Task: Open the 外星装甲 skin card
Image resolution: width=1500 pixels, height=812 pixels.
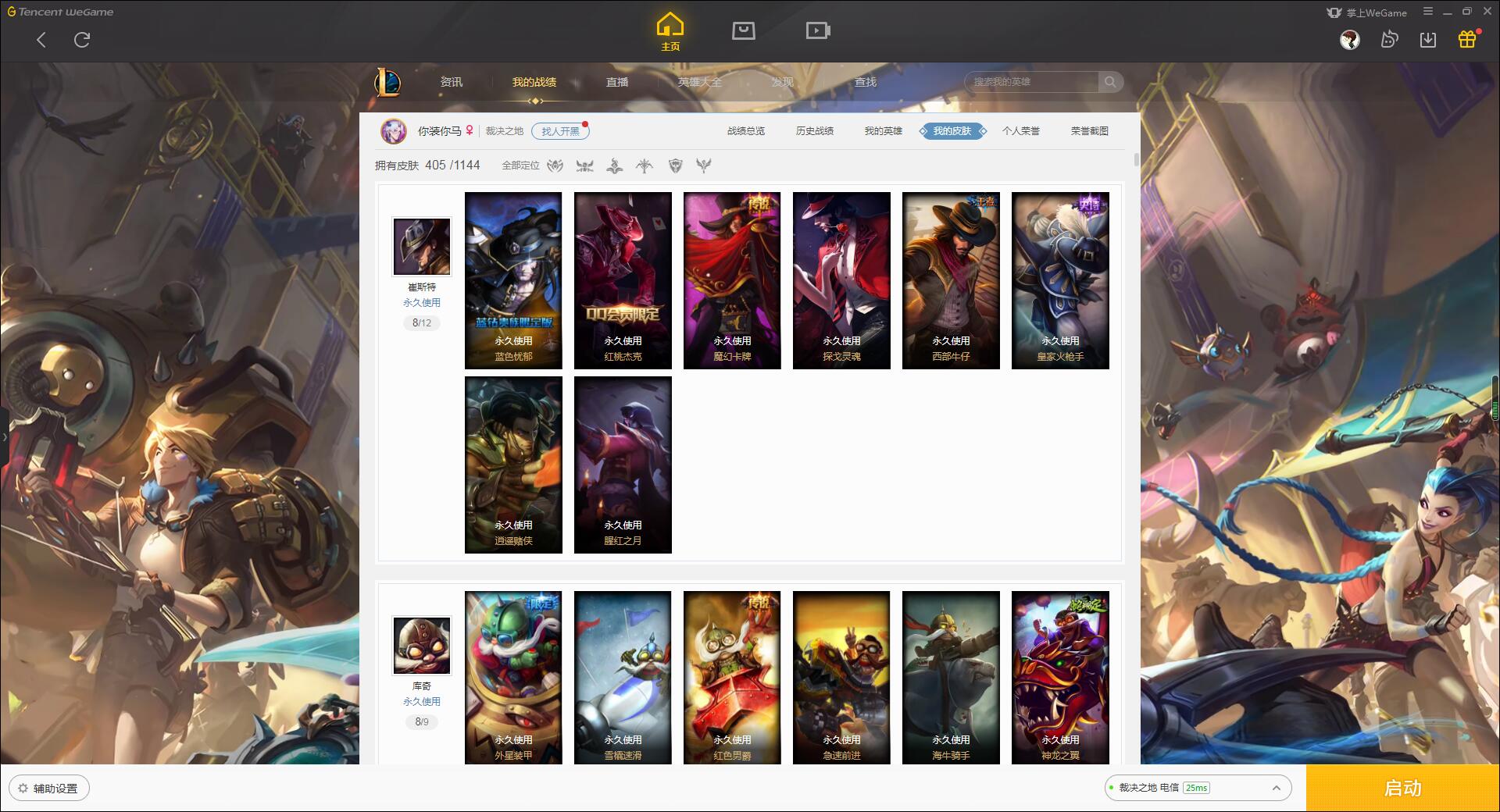Action: 513,677
